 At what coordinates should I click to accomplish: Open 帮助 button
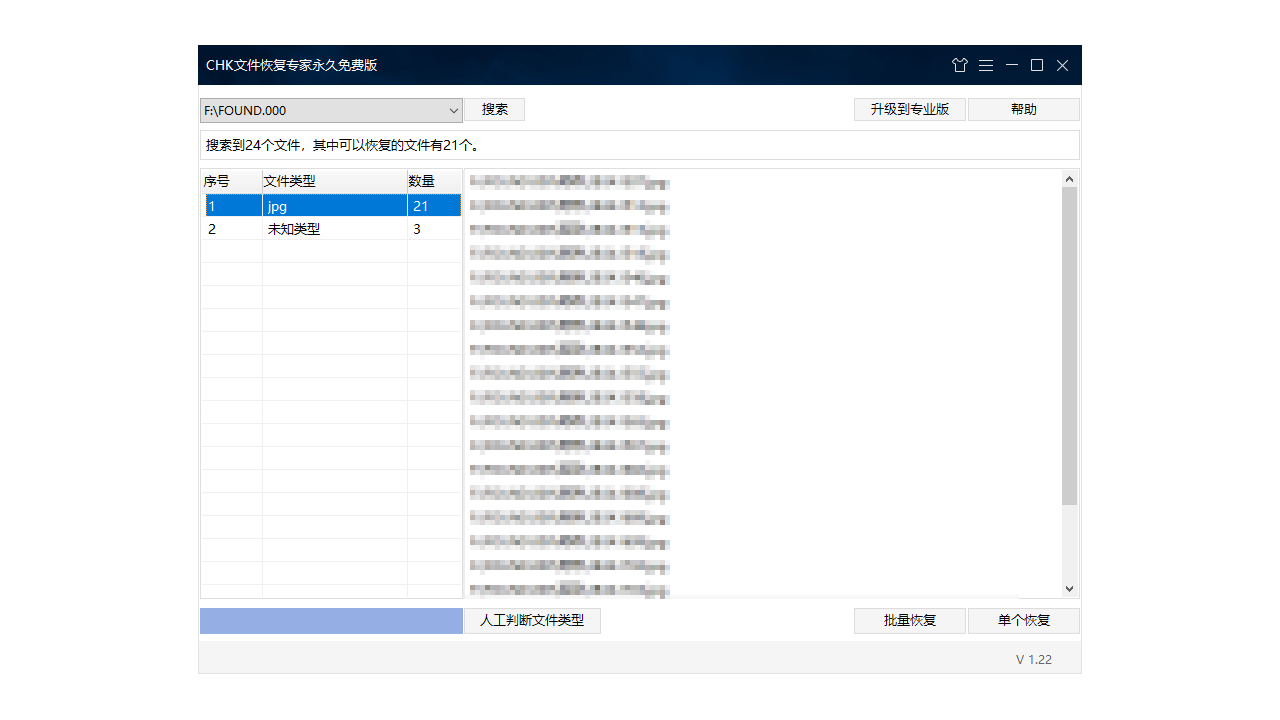point(1024,110)
